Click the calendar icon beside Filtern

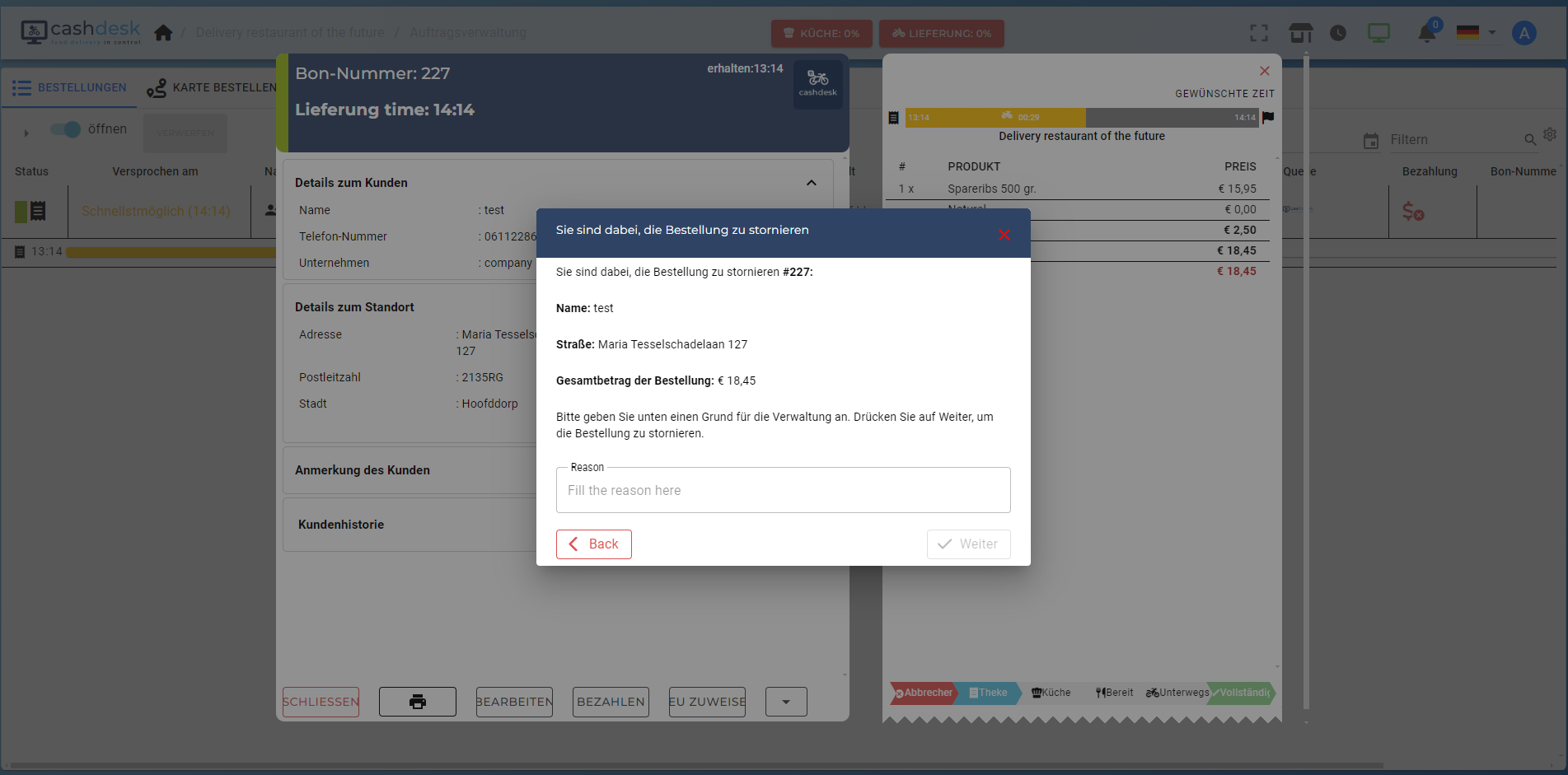[1371, 141]
